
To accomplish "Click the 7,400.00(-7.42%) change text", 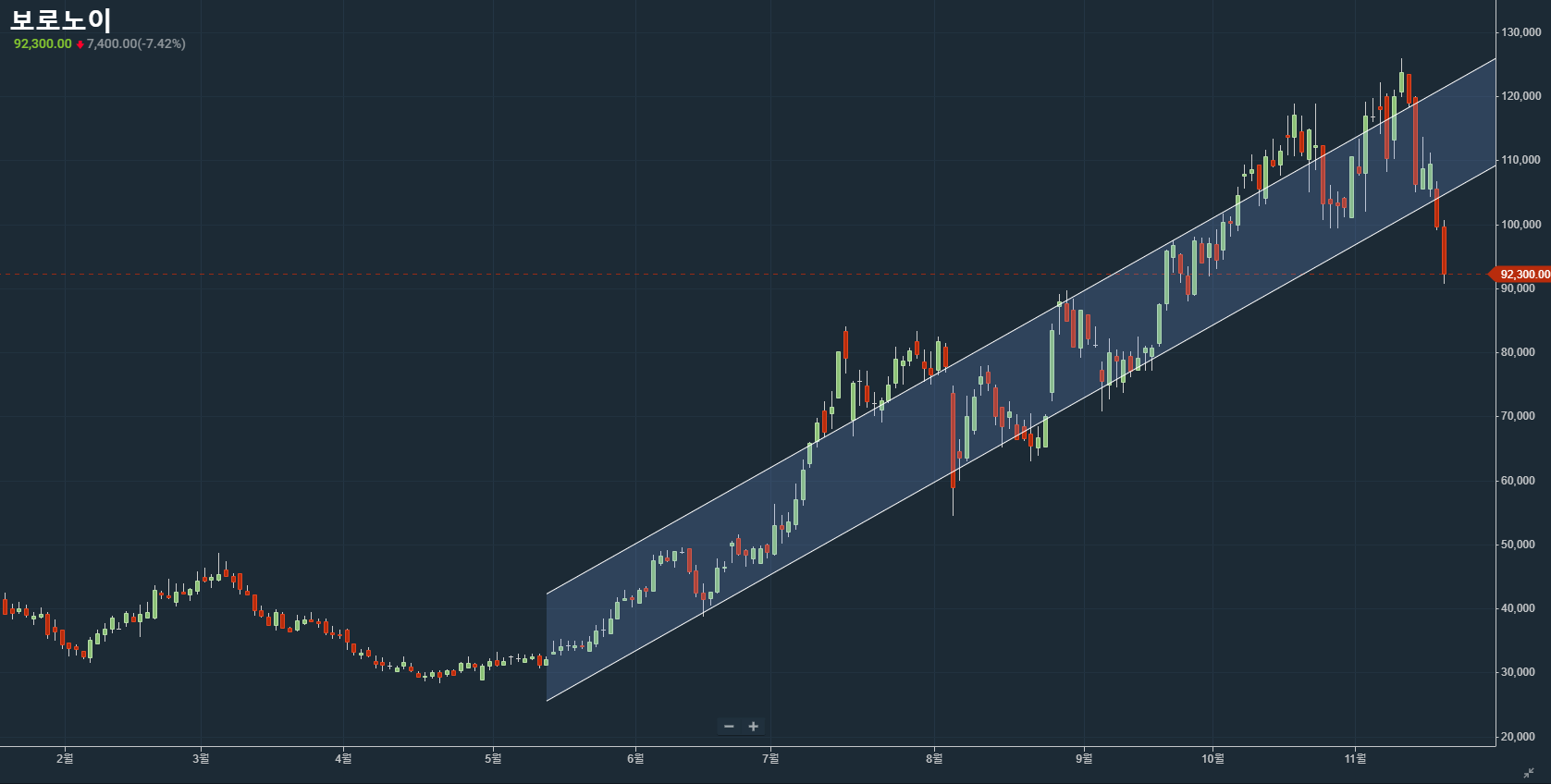I will 136,44.
